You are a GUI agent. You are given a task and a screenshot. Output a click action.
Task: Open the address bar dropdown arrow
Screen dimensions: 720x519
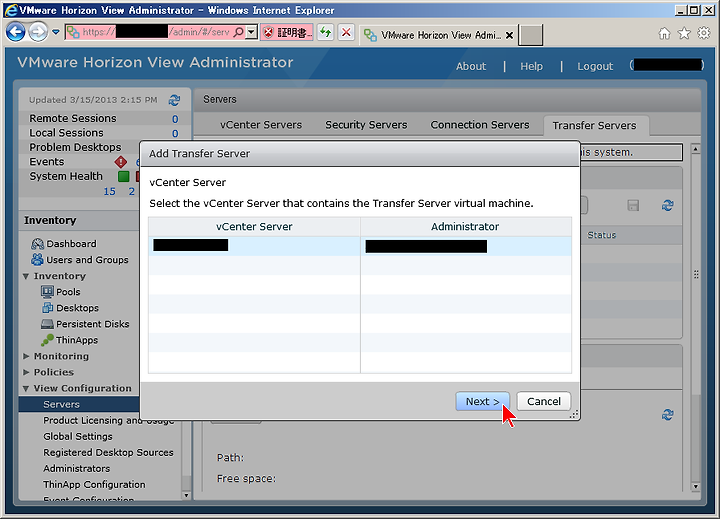click(251, 32)
